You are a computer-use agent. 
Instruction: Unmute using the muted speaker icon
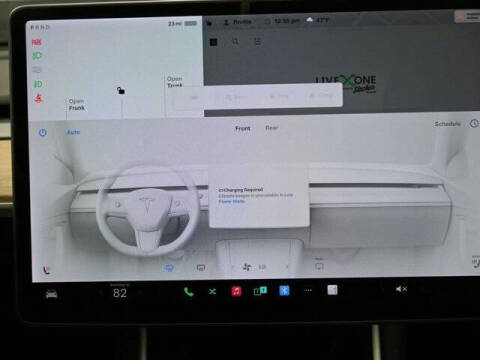(x=401, y=289)
